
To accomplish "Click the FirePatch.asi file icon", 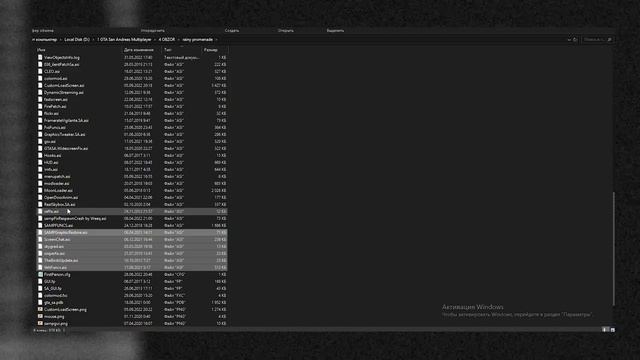I will (40, 107).
